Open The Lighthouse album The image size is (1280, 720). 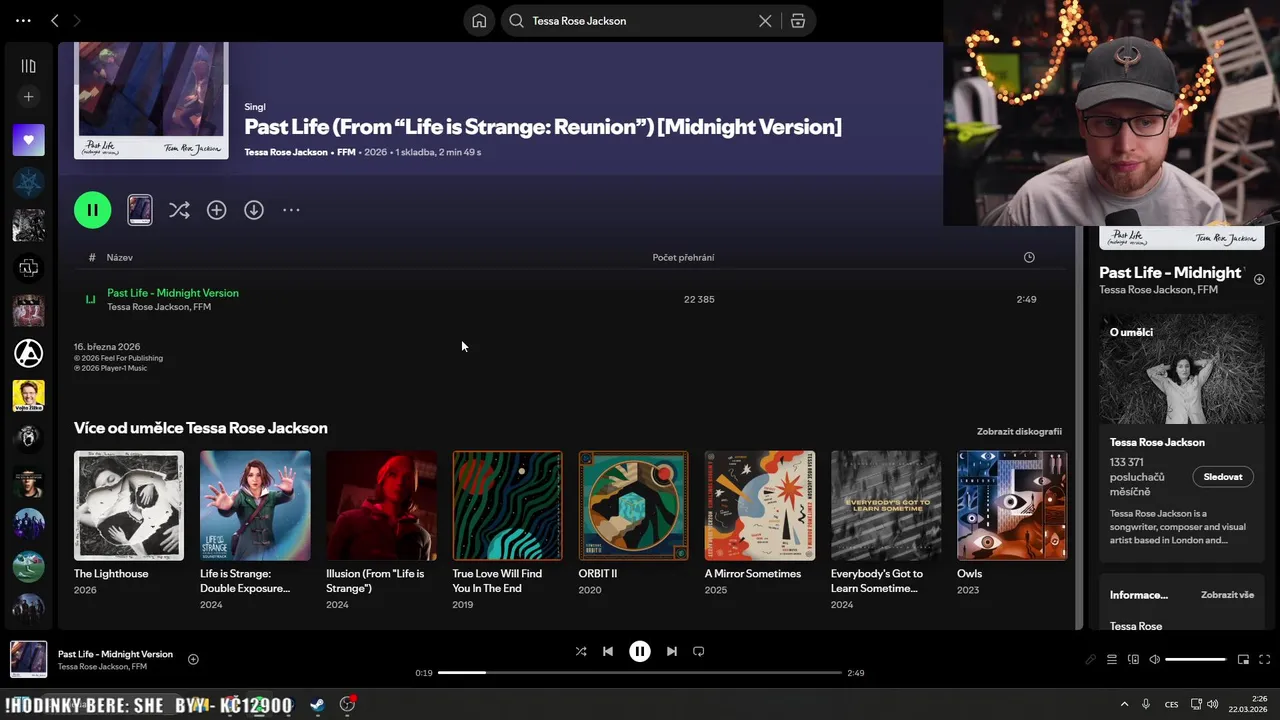[x=129, y=505]
